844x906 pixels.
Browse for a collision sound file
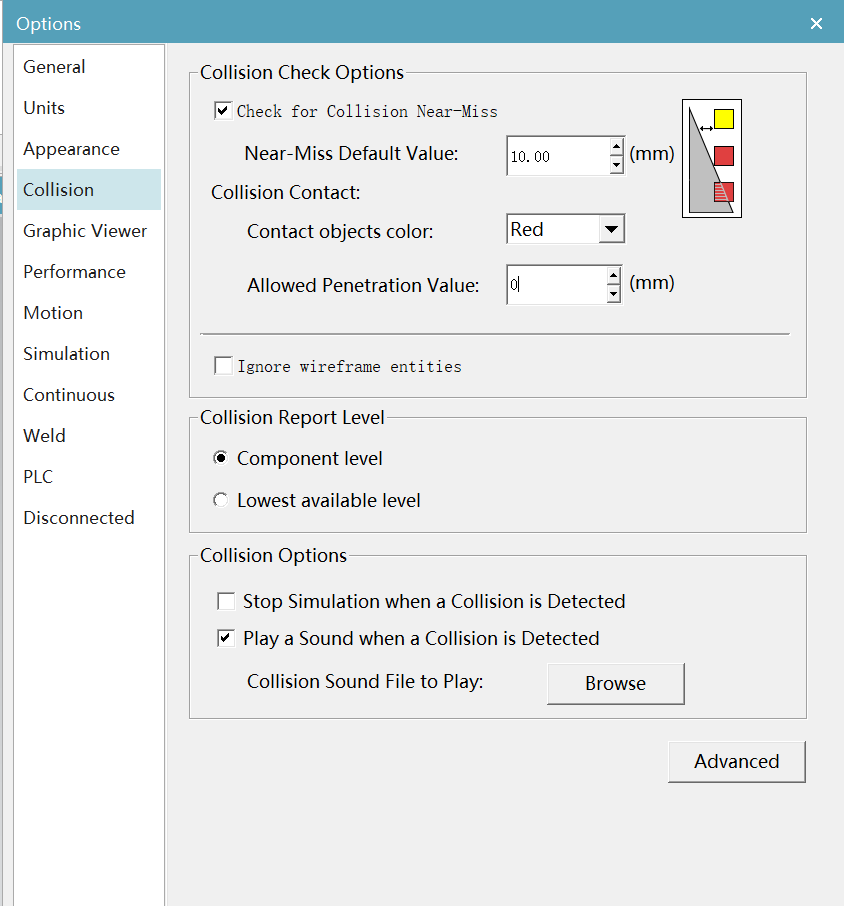click(x=616, y=684)
